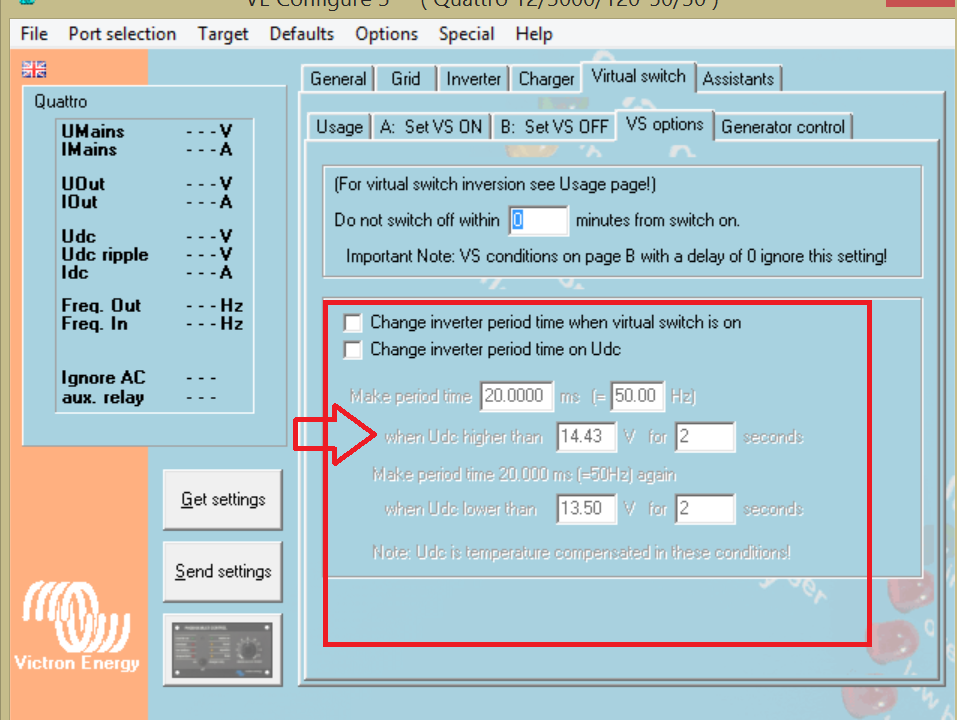Click the seconds field for Udc lower than
This screenshot has width=957, height=720.
click(705, 509)
